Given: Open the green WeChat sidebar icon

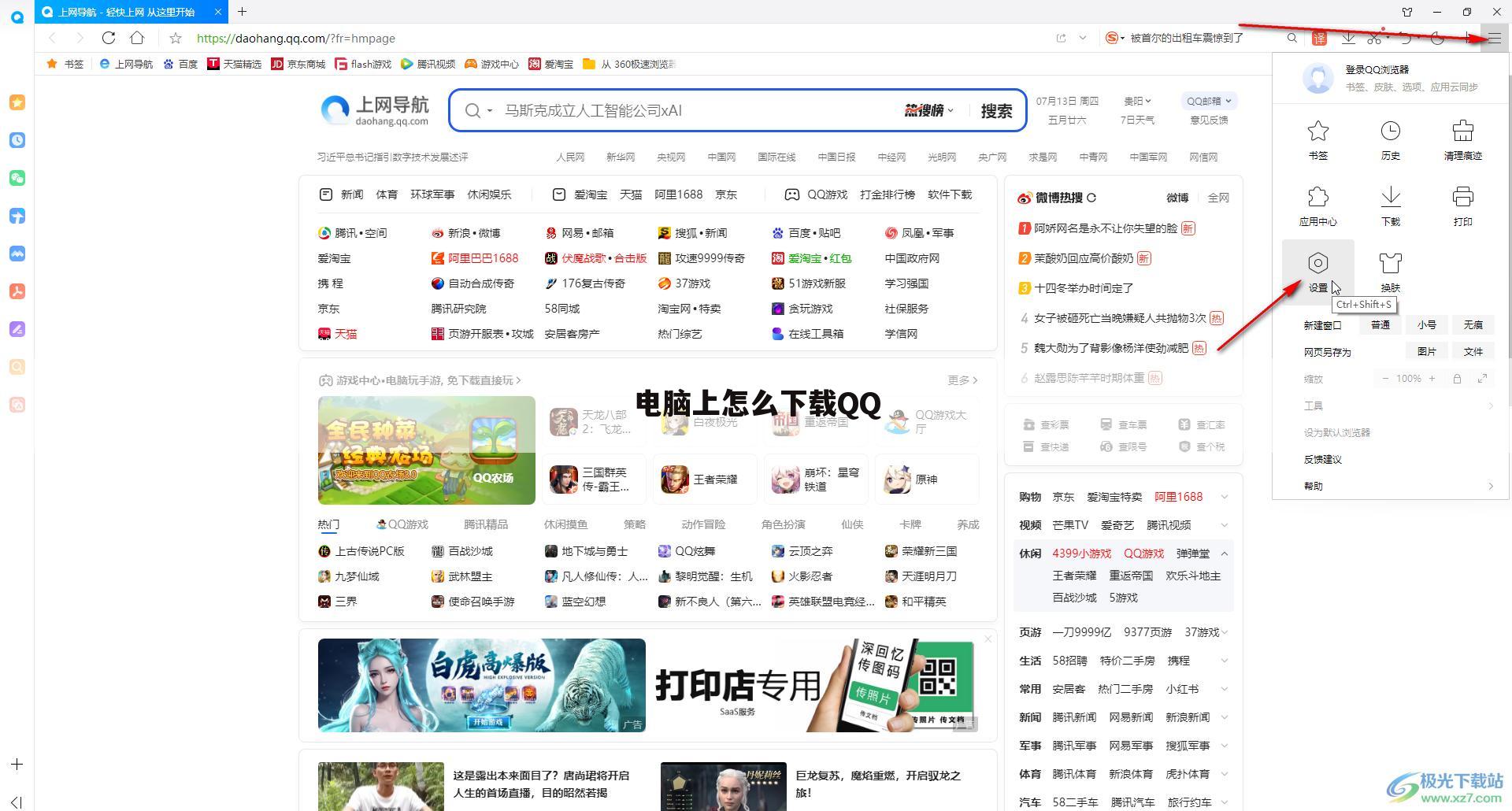Looking at the screenshot, I should click(x=17, y=178).
